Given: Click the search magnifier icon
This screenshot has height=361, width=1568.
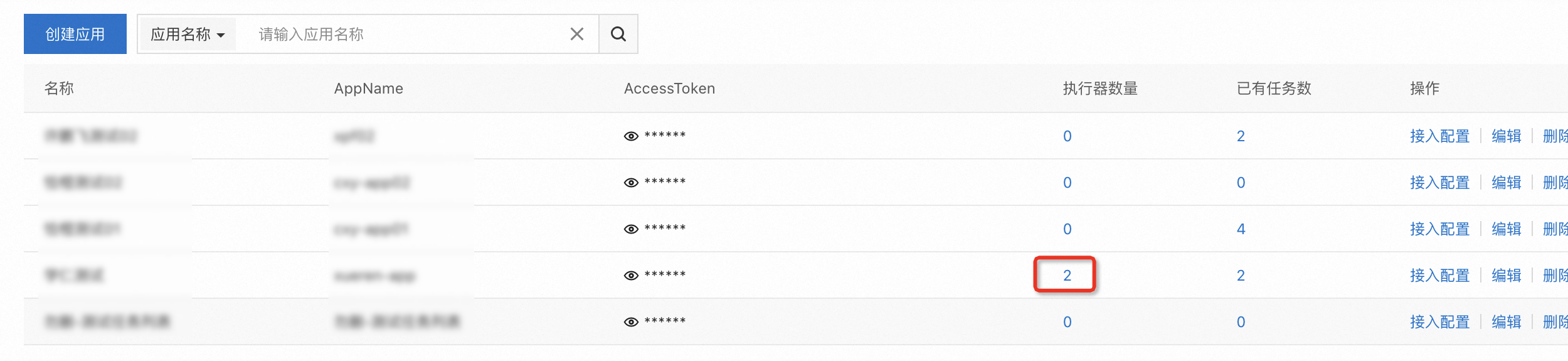Looking at the screenshot, I should (x=618, y=34).
